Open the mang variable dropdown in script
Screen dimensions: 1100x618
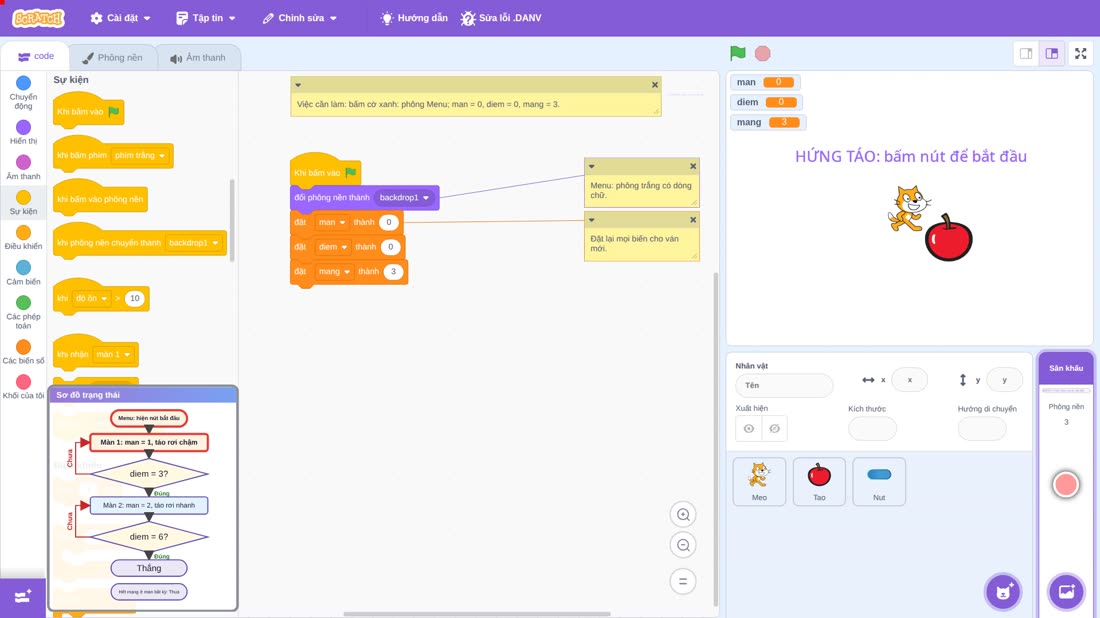tap(334, 271)
